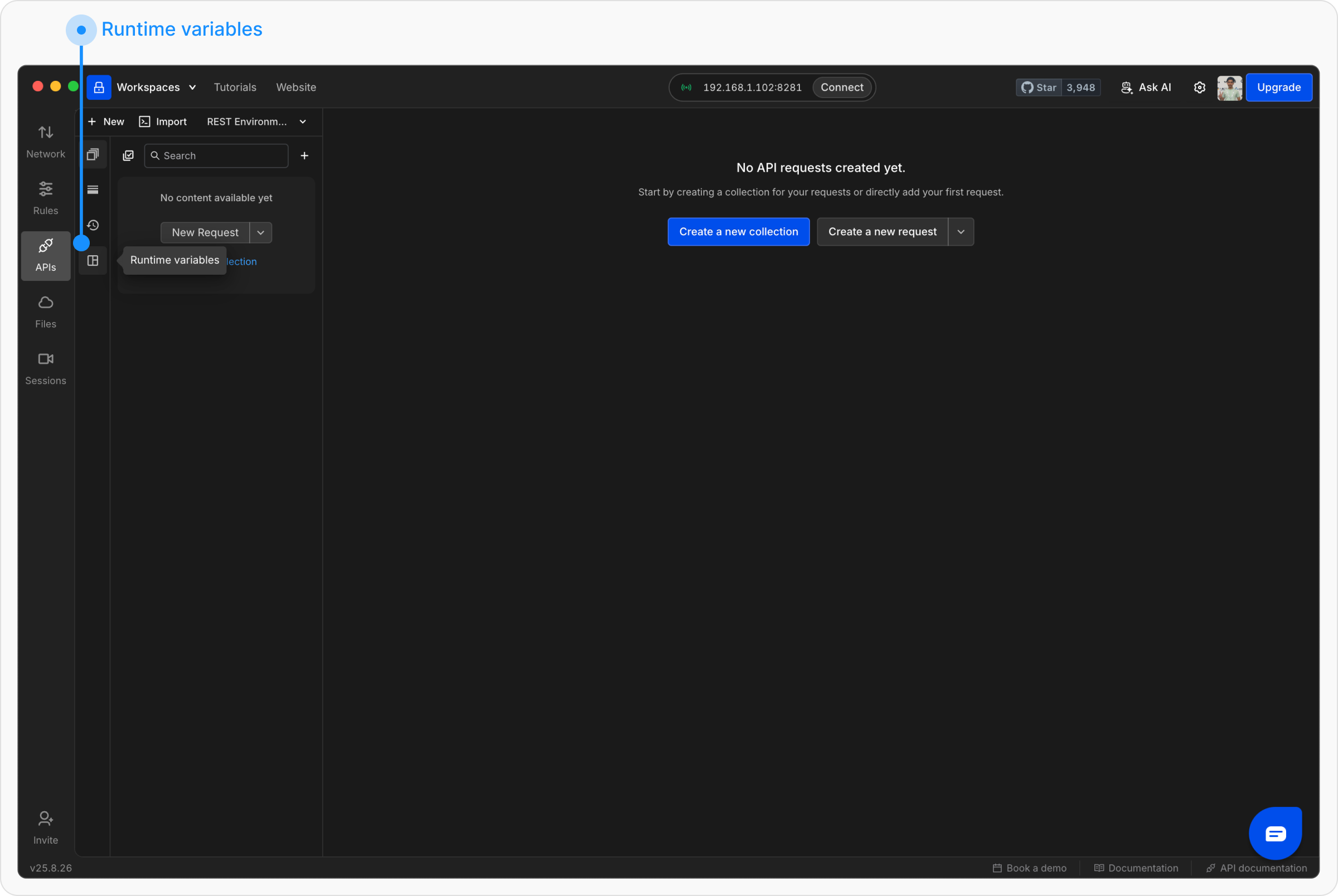Open the Files cloud section

pyautogui.click(x=46, y=311)
